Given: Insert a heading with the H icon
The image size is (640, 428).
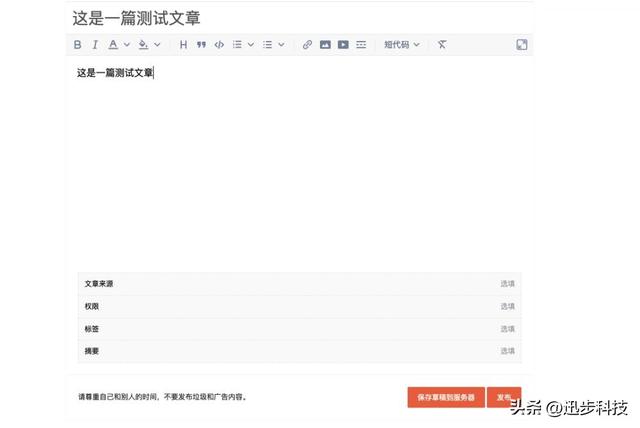Looking at the screenshot, I should tap(184, 44).
